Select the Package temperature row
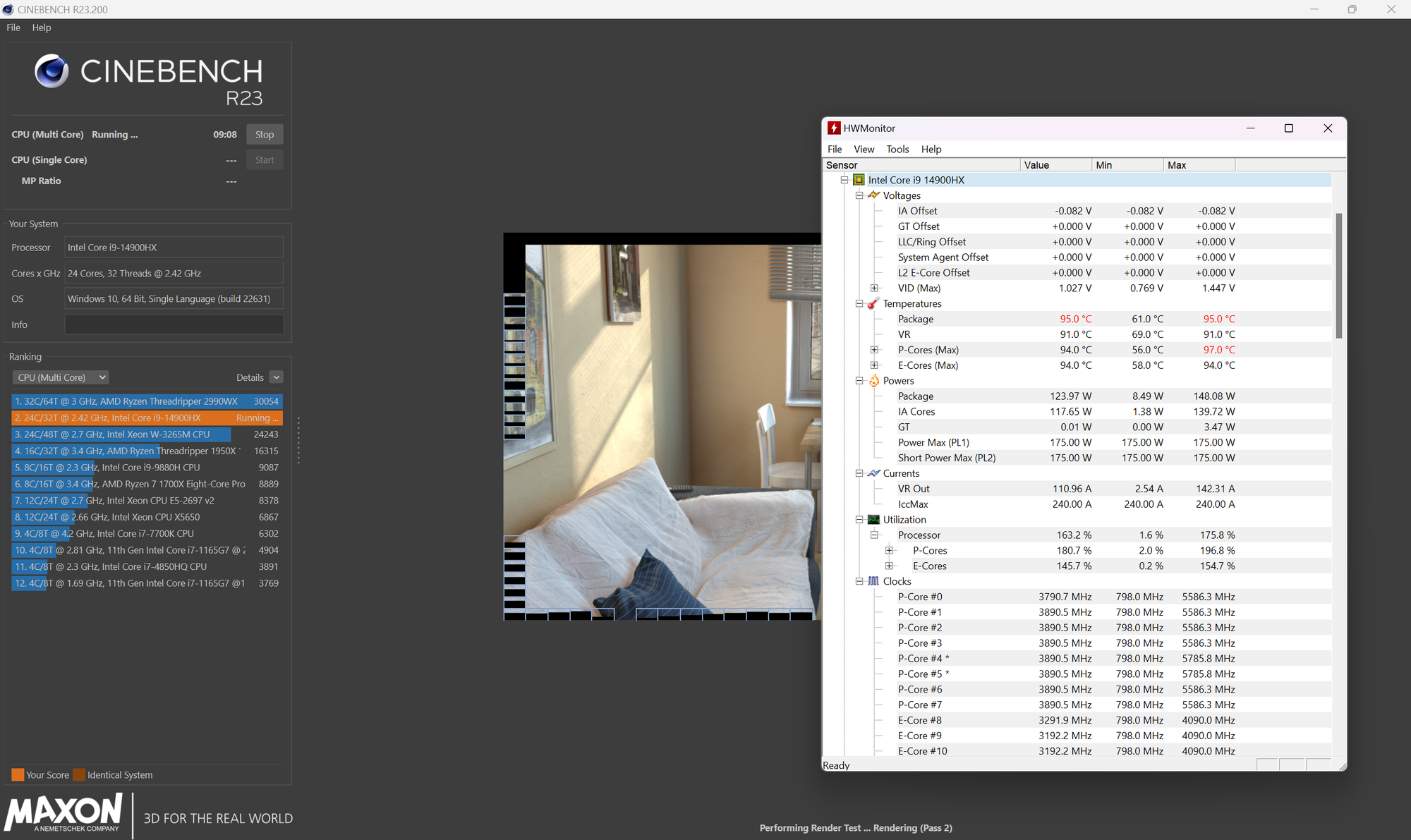The height and width of the screenshot is (840, 1411). (1077, 319)
